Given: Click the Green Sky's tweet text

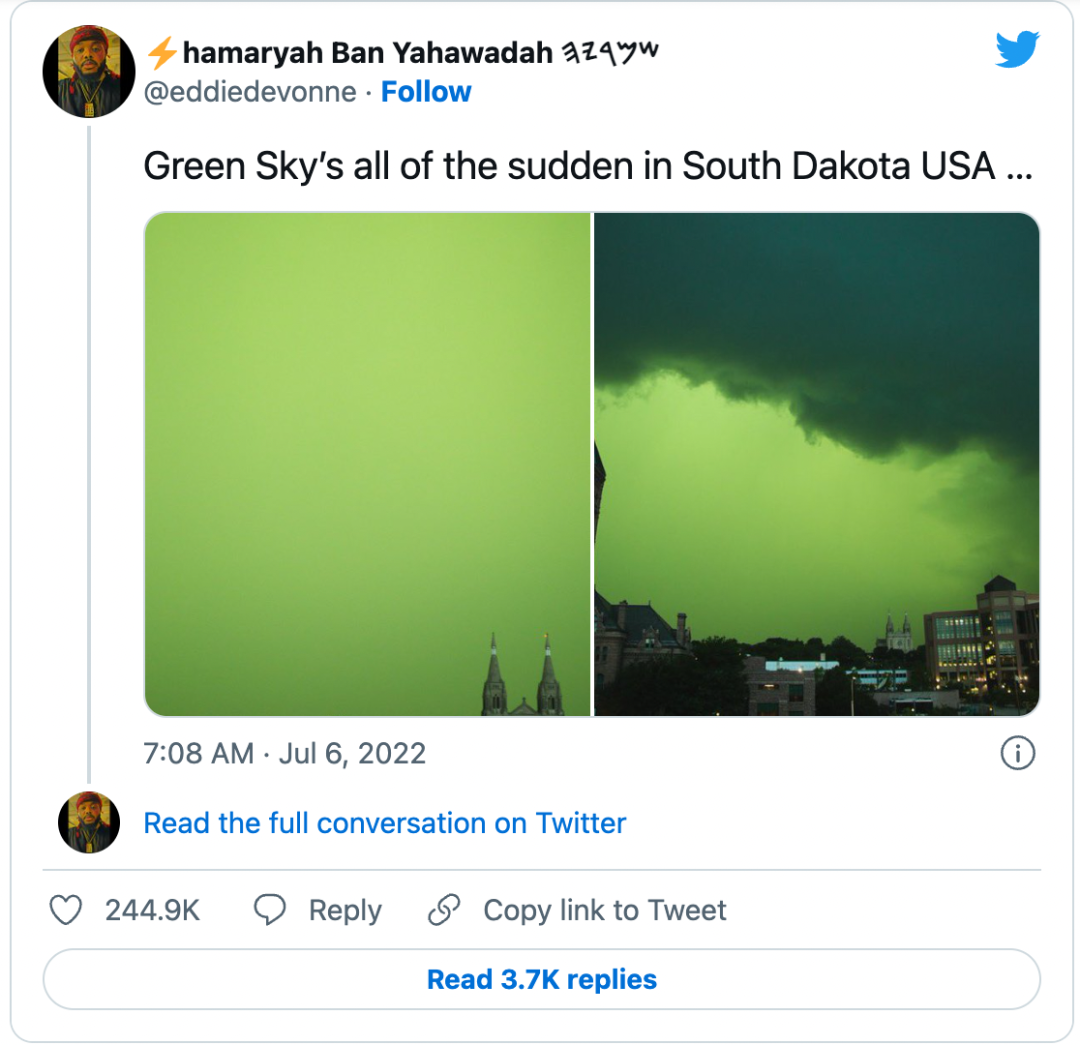Looking at the screenshot, I should coord(587,167).
